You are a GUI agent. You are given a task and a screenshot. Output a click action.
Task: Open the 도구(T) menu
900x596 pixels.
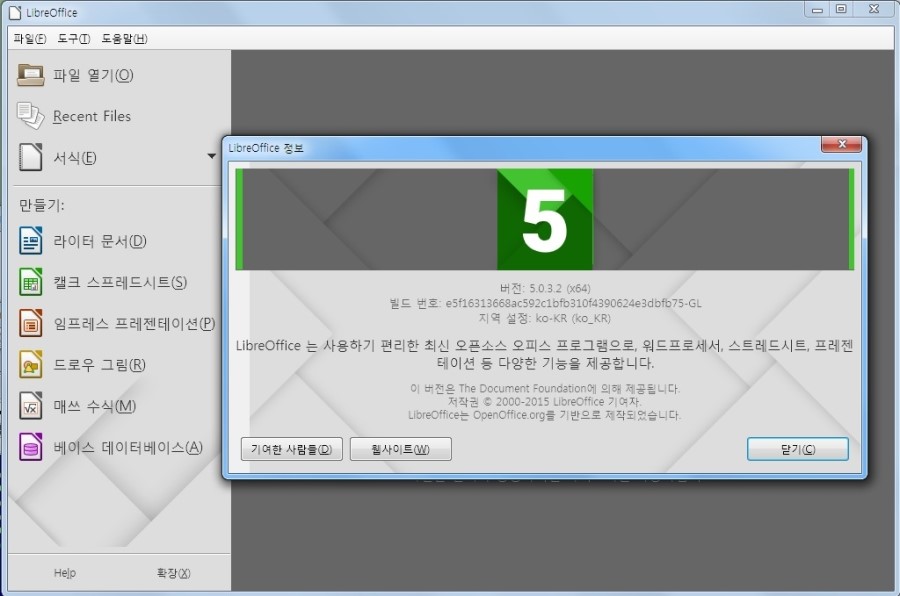(x=73, y=38)
